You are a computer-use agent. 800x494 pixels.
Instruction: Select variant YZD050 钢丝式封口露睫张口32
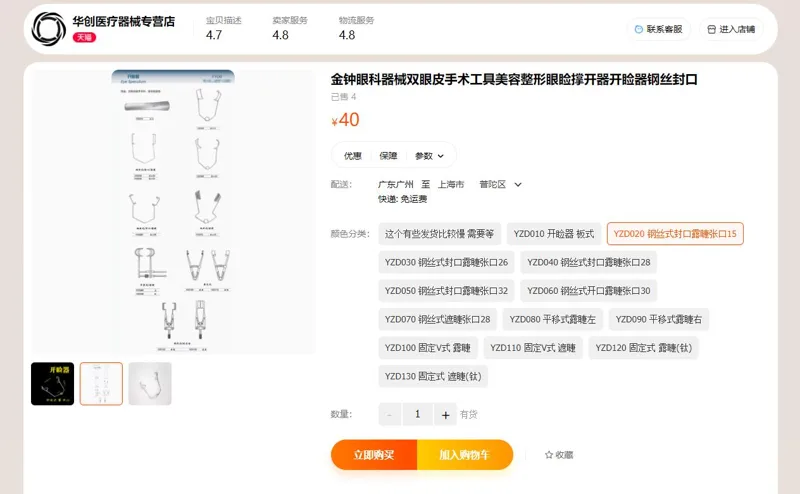coord(446,291)
